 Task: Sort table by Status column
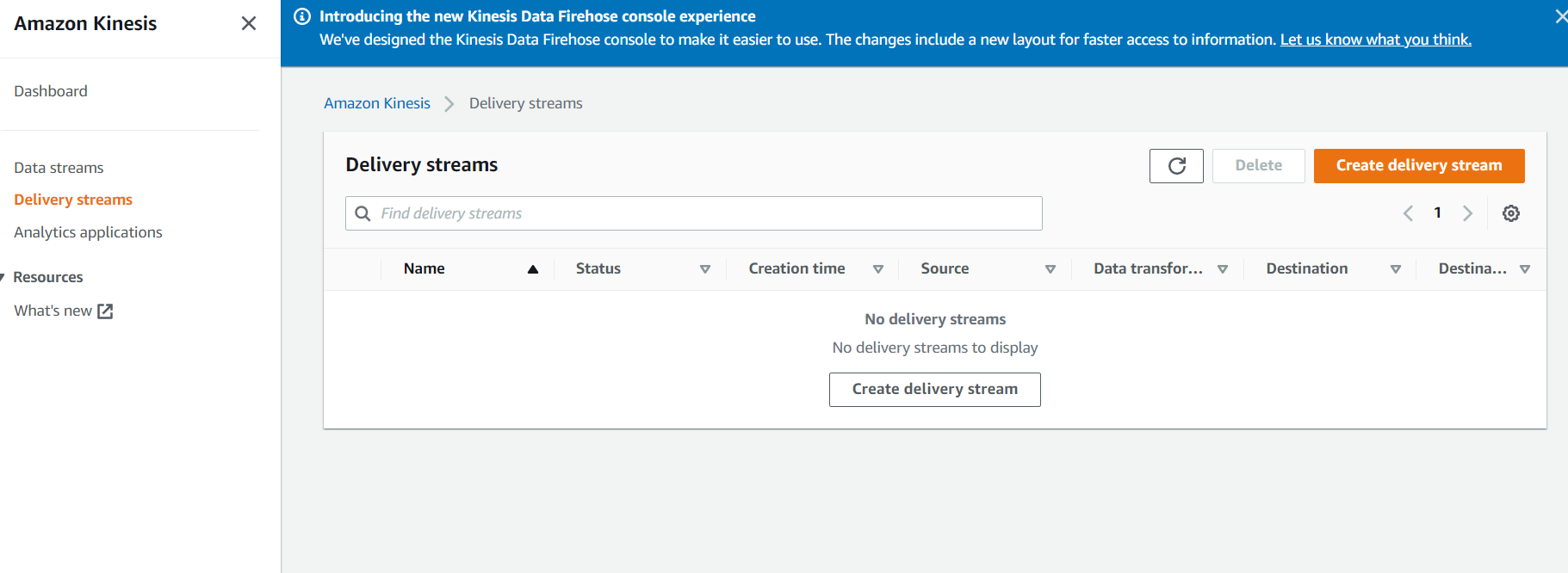point(705,269)
